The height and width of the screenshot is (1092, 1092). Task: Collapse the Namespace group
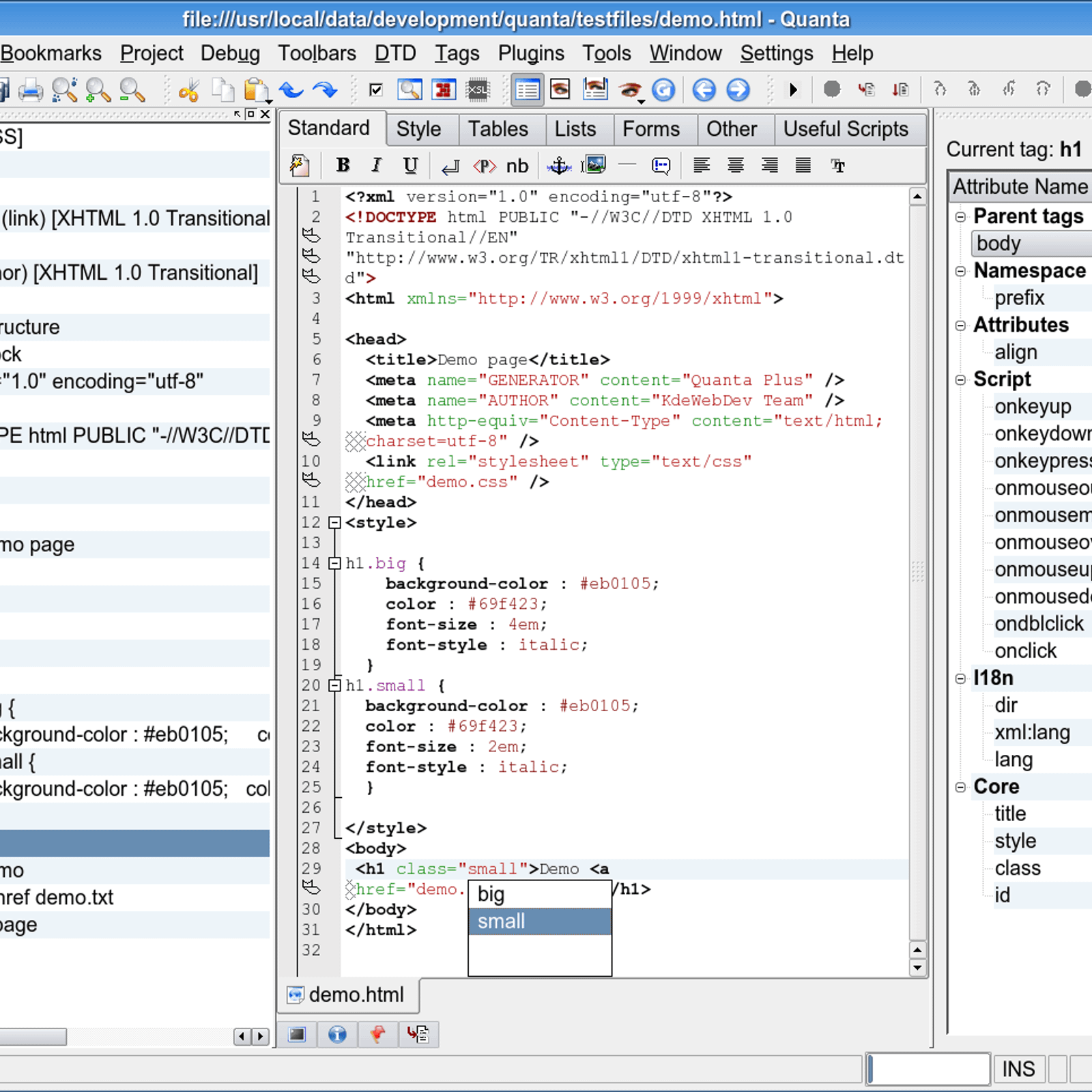(x=960, y=272)
